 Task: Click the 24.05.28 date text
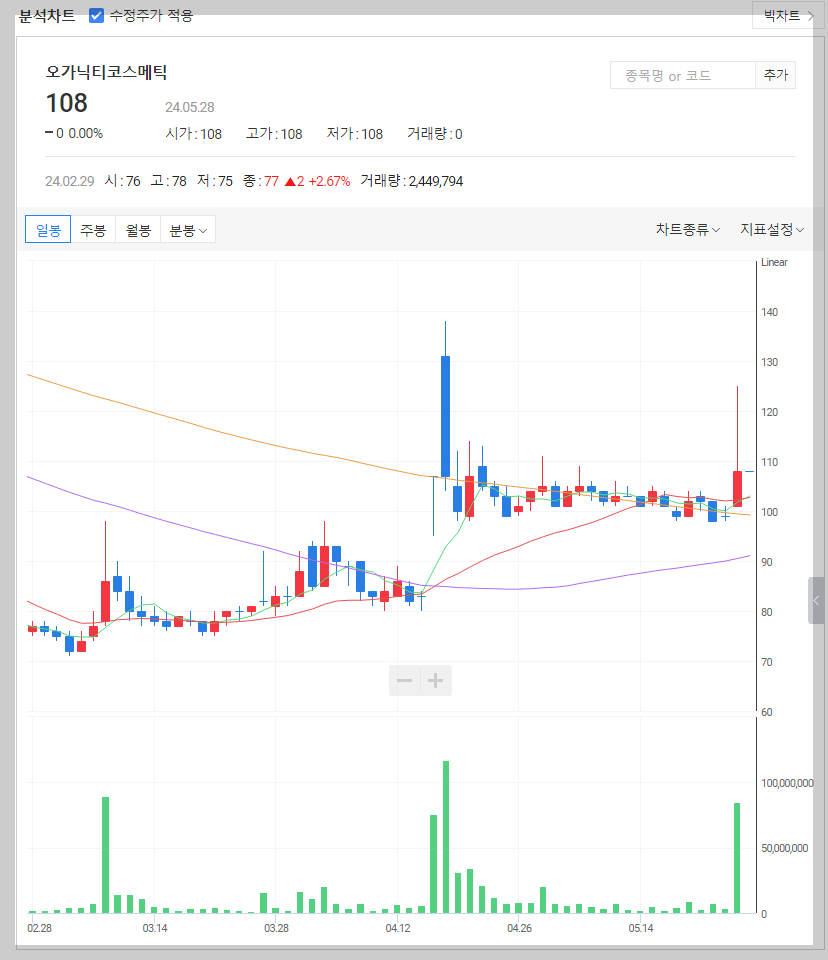[x=190, y=107]
